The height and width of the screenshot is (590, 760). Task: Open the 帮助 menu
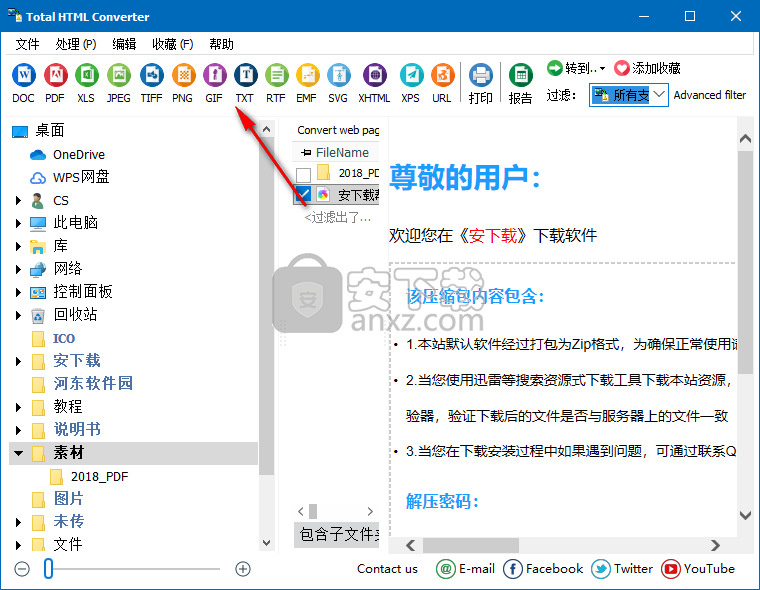pyautogui.click(x=222, y=44)
